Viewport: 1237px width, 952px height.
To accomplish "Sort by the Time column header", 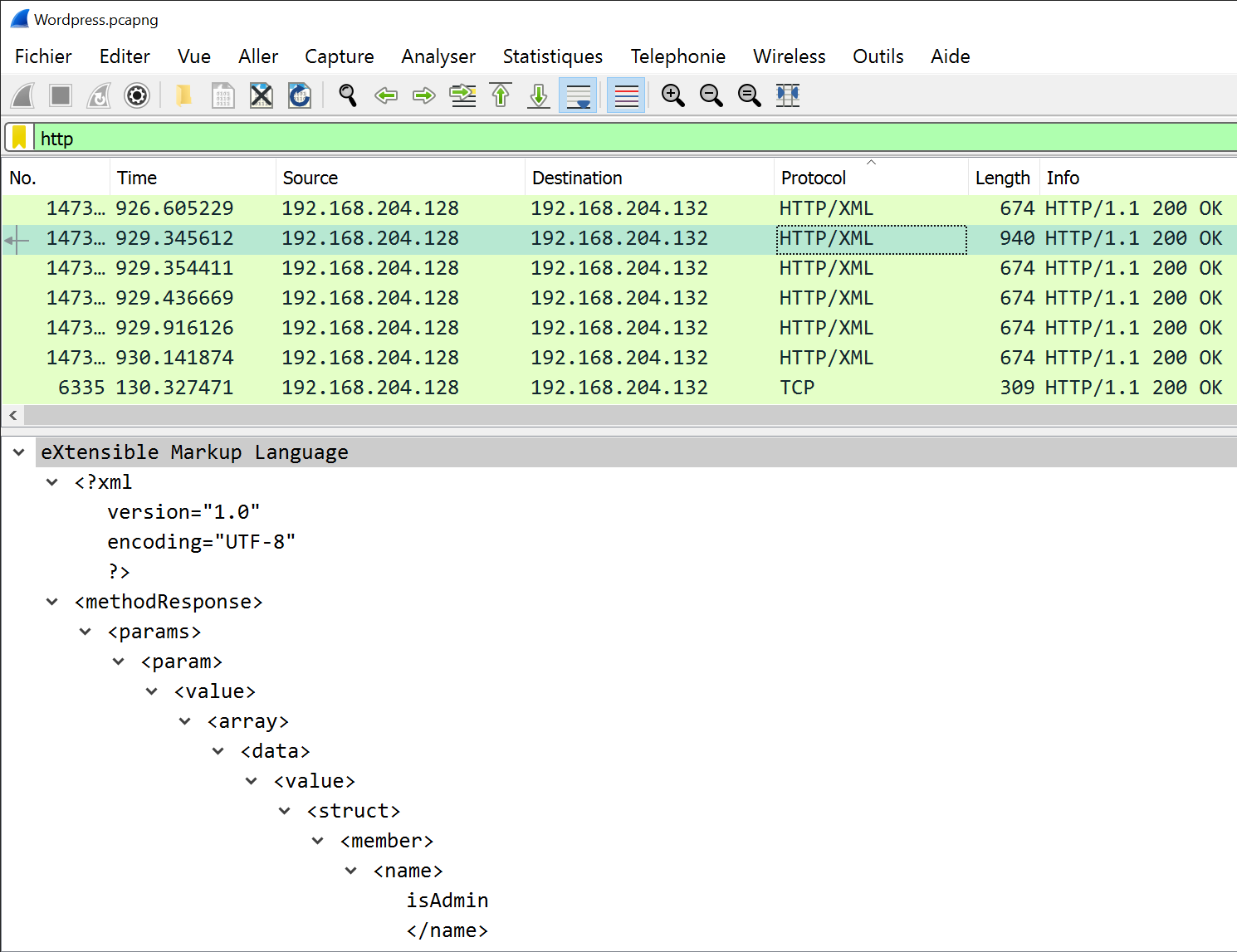I will (193, 178).
